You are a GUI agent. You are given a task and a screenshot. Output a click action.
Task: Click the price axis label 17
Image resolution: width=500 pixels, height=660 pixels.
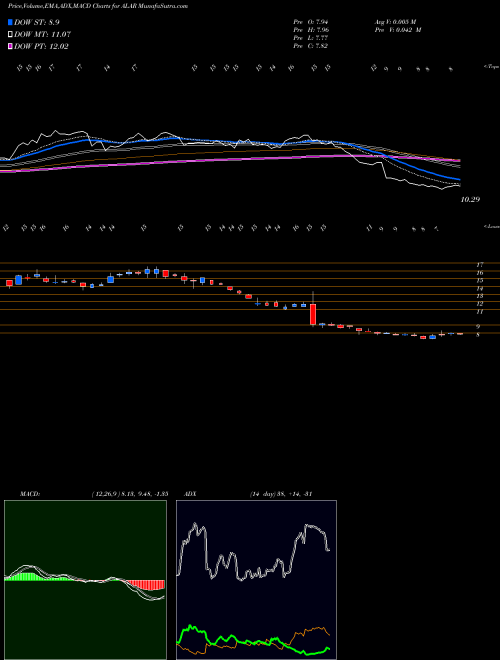tap(479, 265)
